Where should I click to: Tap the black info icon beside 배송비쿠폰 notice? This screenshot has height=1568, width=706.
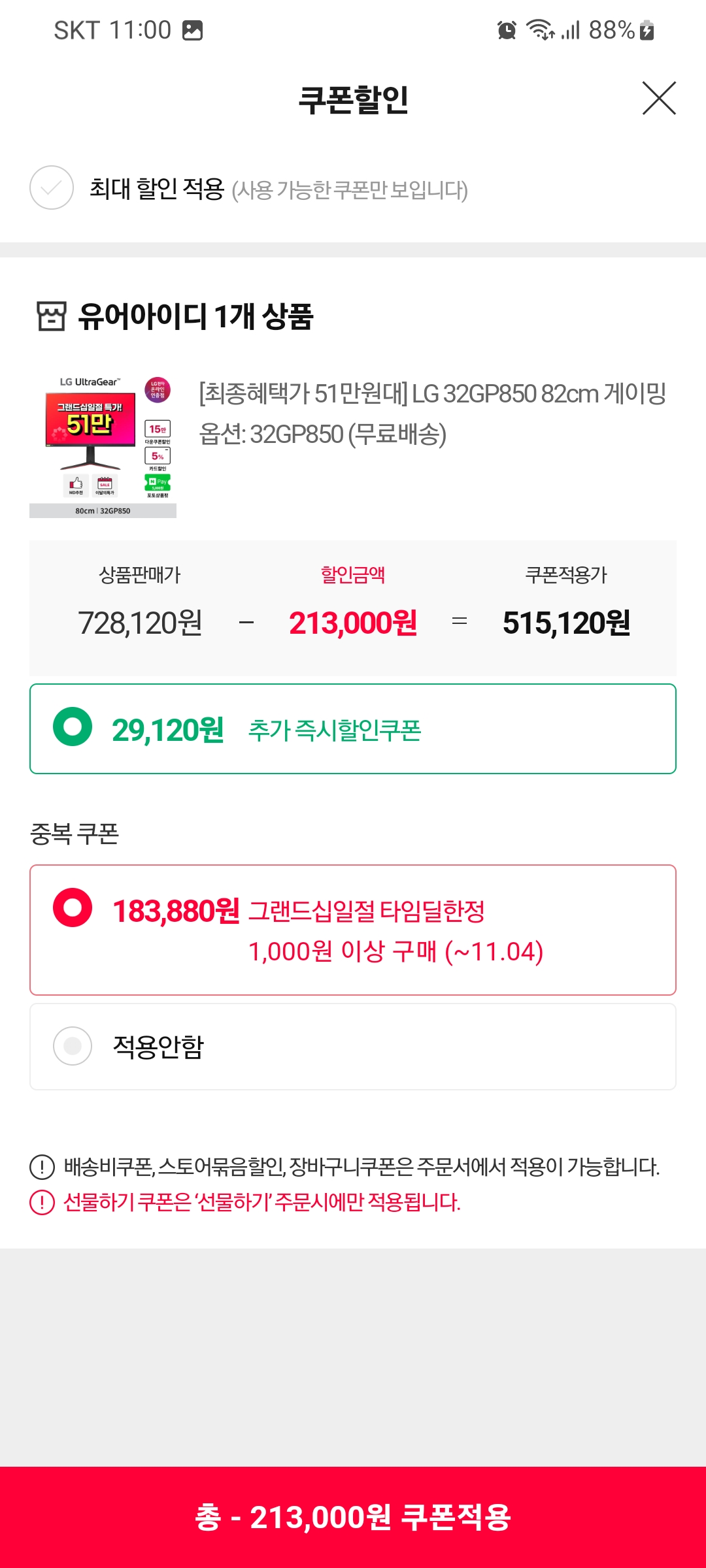click(42, 1167)
